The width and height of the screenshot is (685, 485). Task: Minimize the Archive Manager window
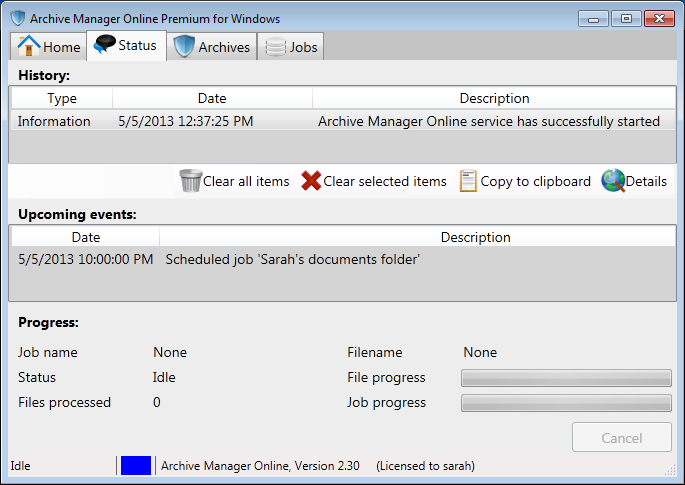click(x=593, y=19)
